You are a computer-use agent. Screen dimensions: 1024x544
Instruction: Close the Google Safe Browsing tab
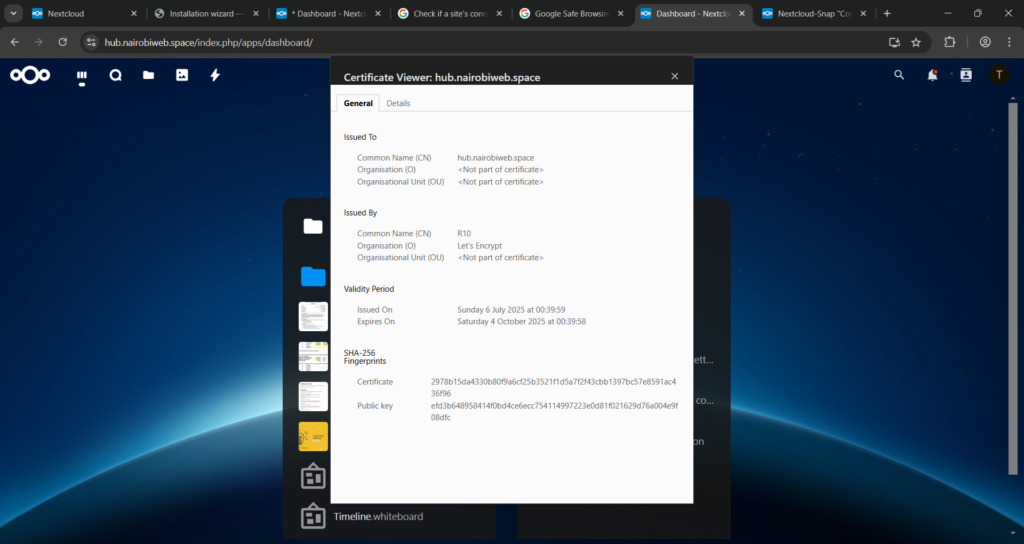pos(620,13)
